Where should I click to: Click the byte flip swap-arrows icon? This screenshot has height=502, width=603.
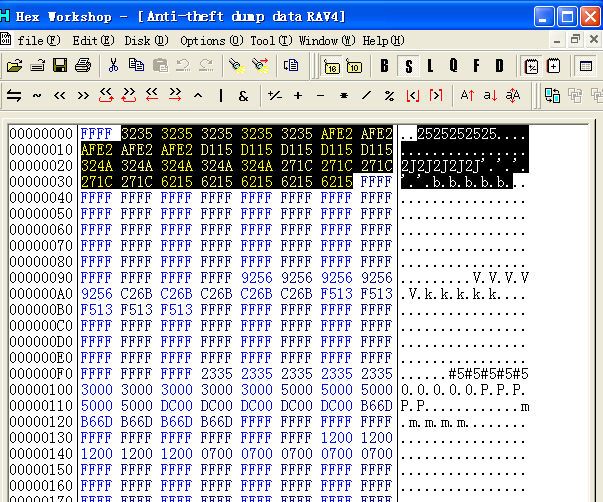pyautogui.click(x=14, y=95)
